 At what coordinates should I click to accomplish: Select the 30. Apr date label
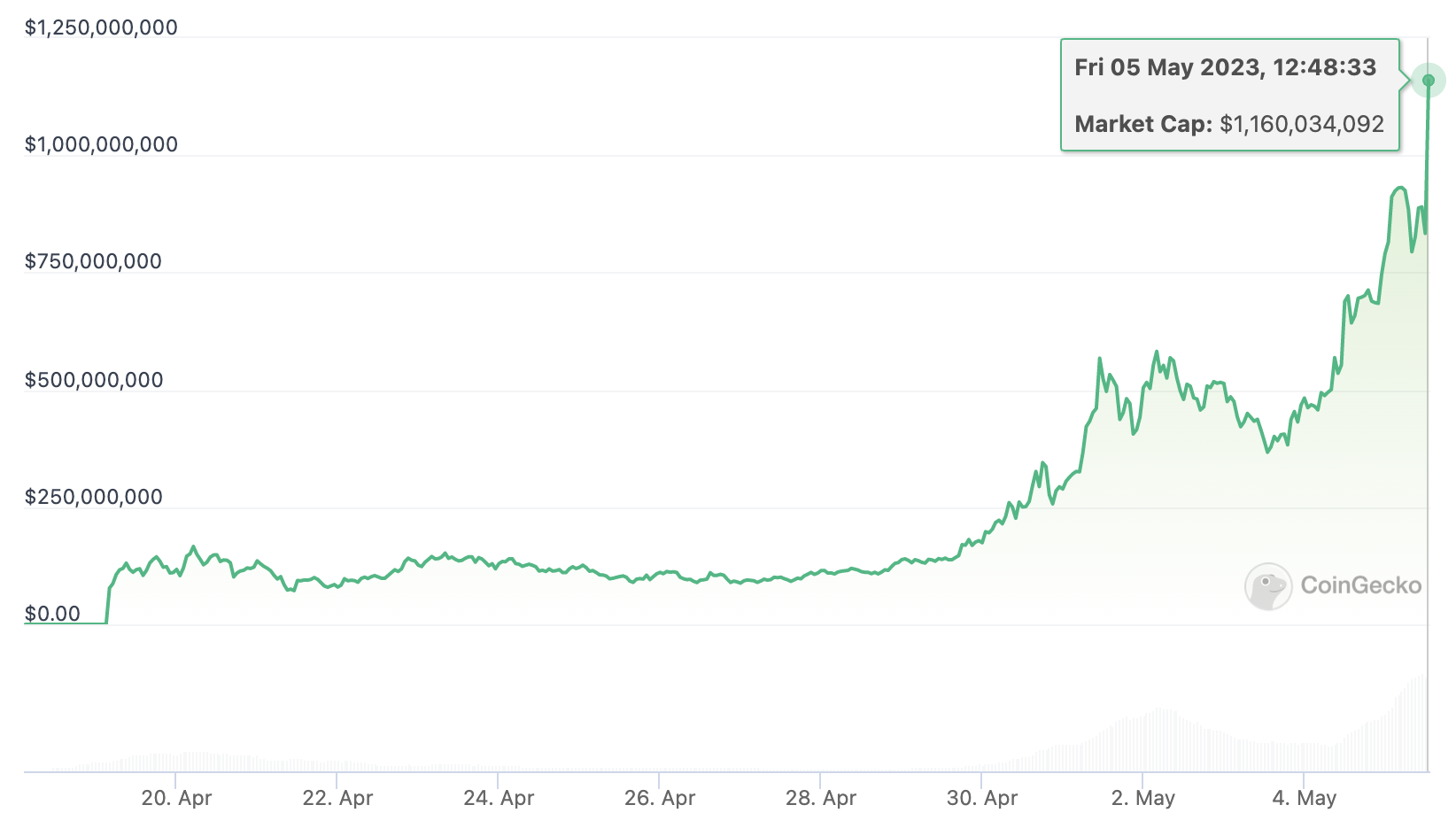982,798
